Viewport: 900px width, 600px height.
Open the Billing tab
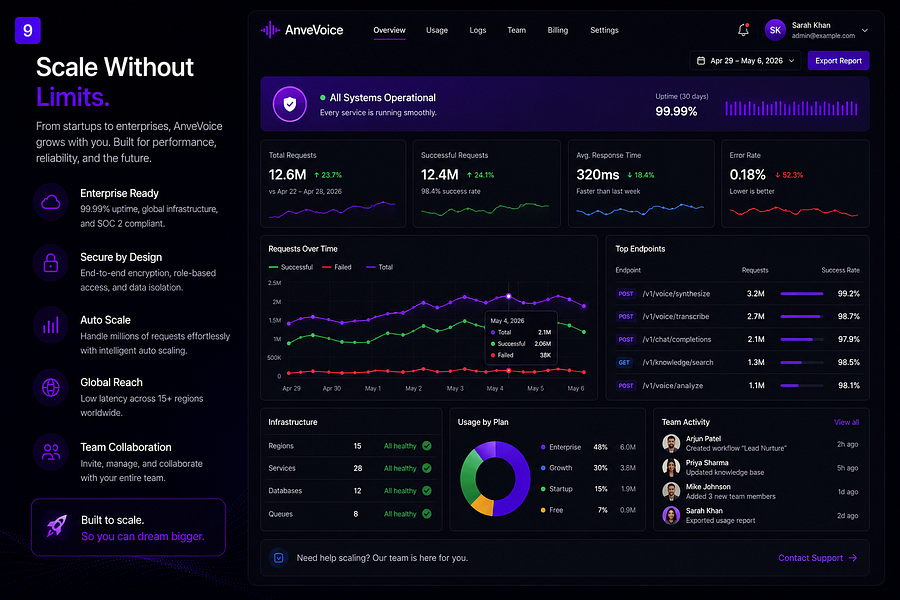point(557,30)
